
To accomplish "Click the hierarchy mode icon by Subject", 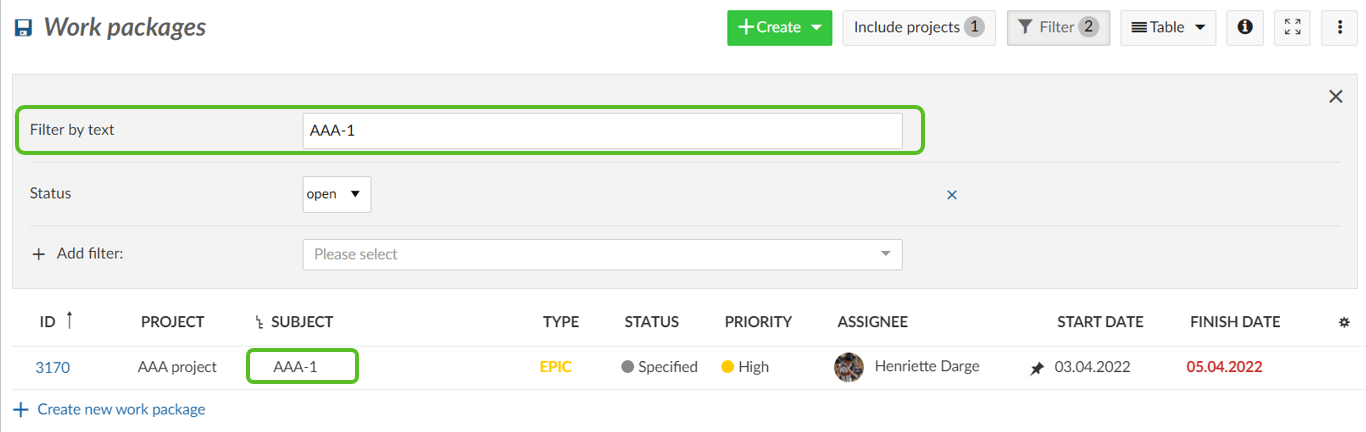I will tap(260, 322).
